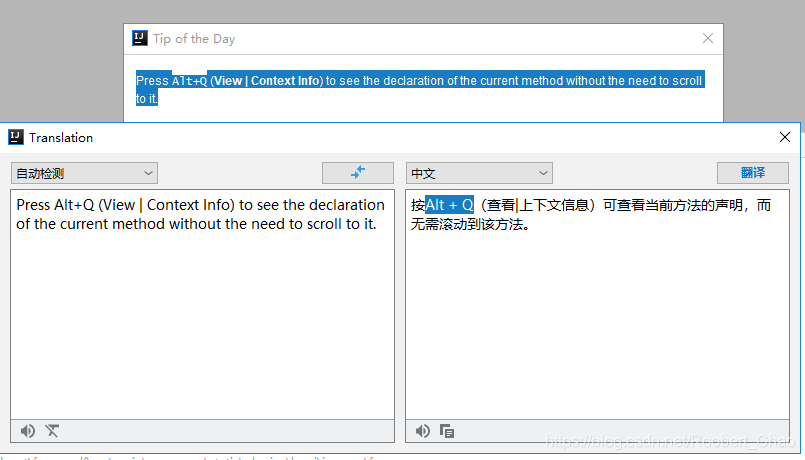Play audio of the English source text
Viewport: 805px width, 460px height.
(x=28, y=431)
